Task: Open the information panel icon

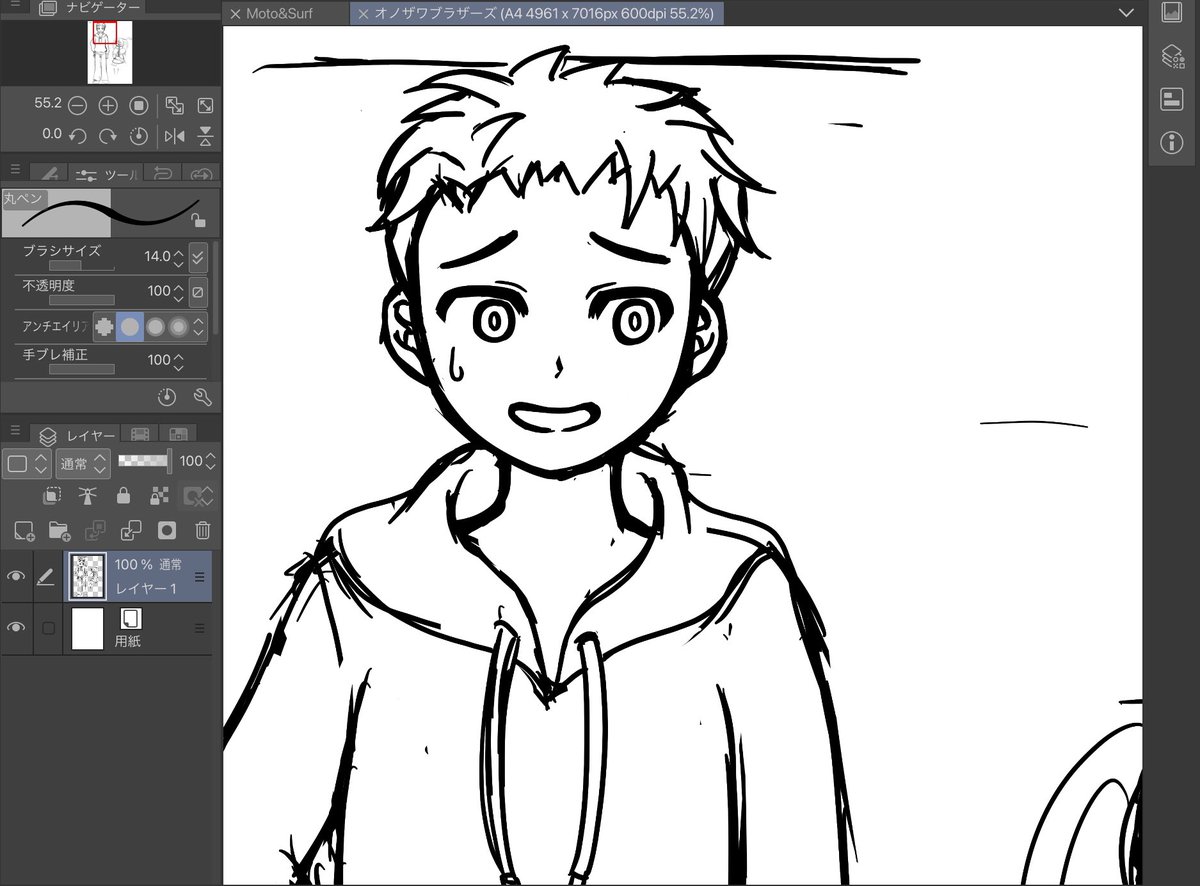Action: pyautogui.click(x=1171, y=143)
